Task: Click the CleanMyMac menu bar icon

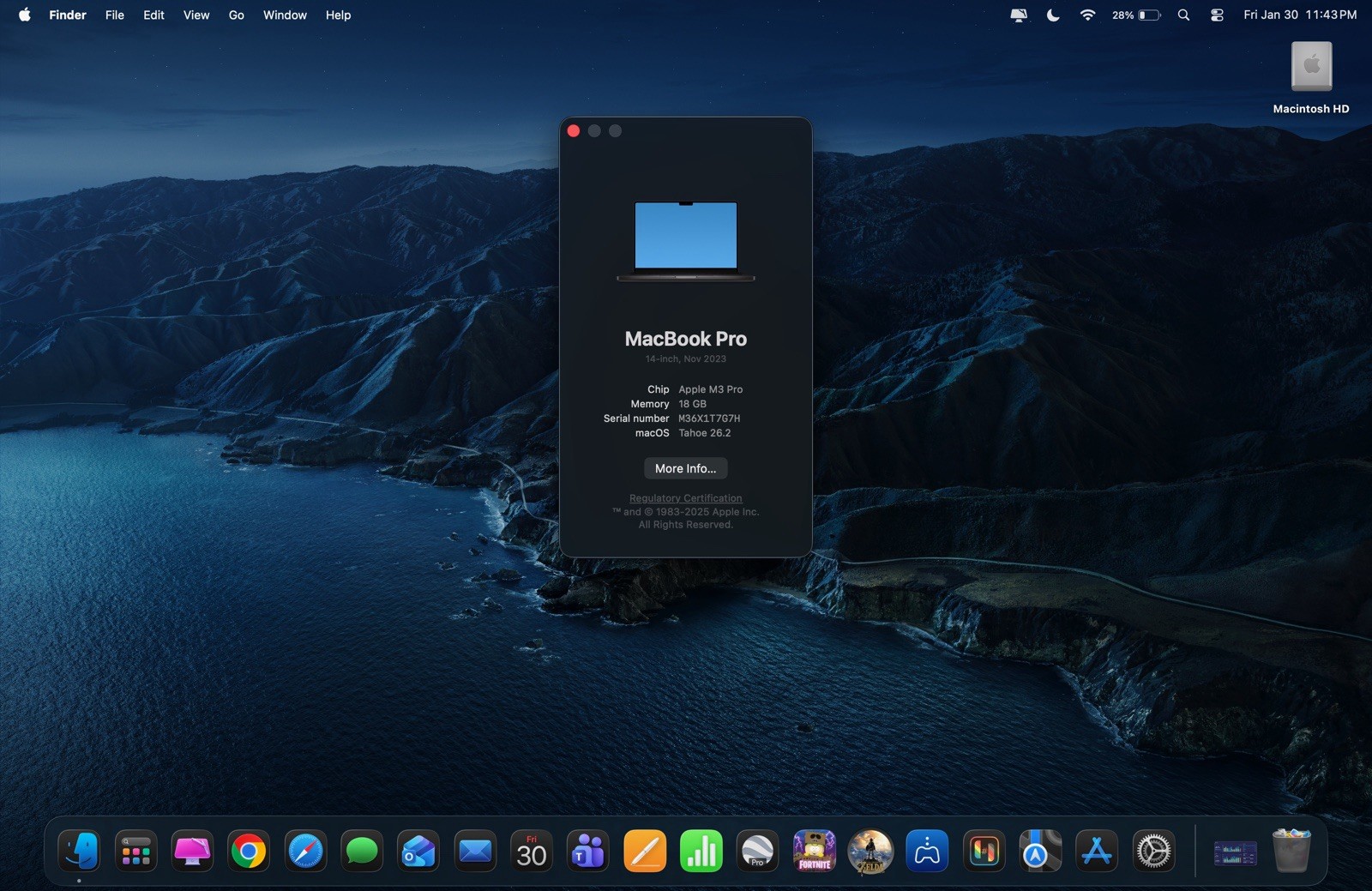Action: coord(1019,15)
